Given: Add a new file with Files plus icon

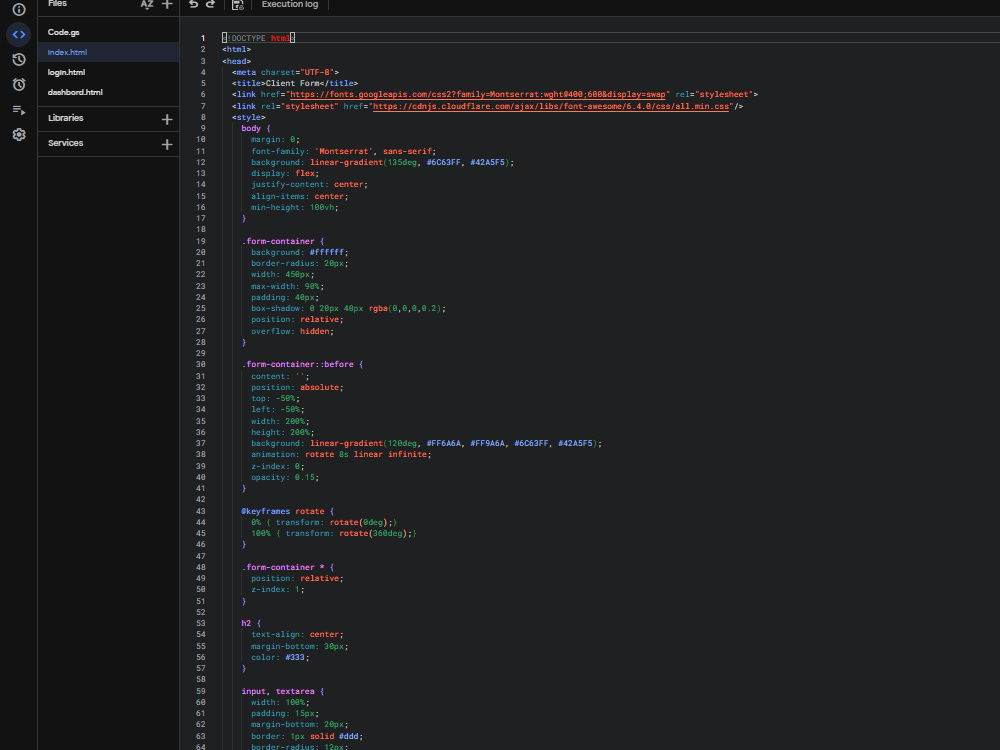Looking at the screenshot, I should coord(167,4).
